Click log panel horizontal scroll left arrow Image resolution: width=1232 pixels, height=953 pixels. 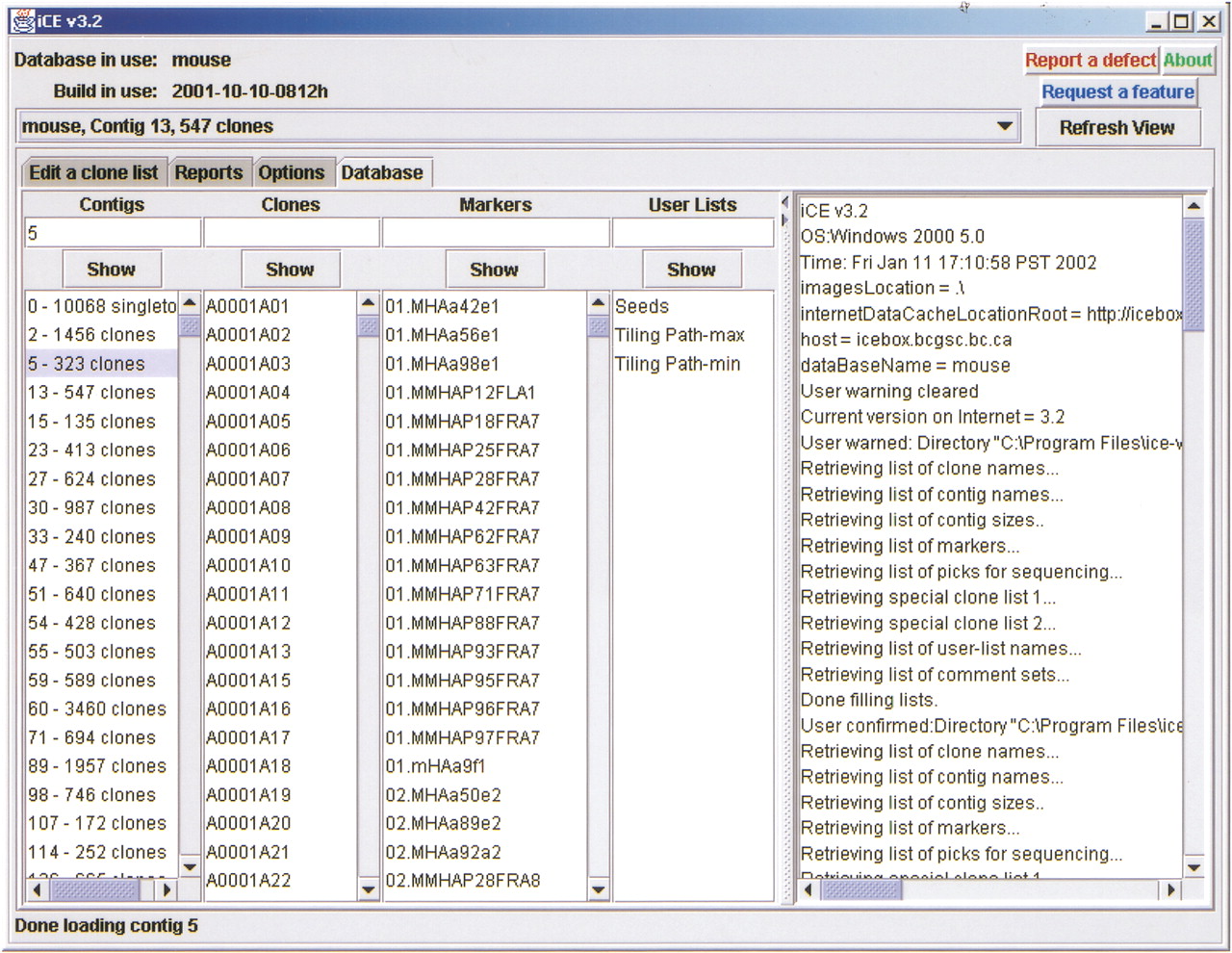pos(808,890)
